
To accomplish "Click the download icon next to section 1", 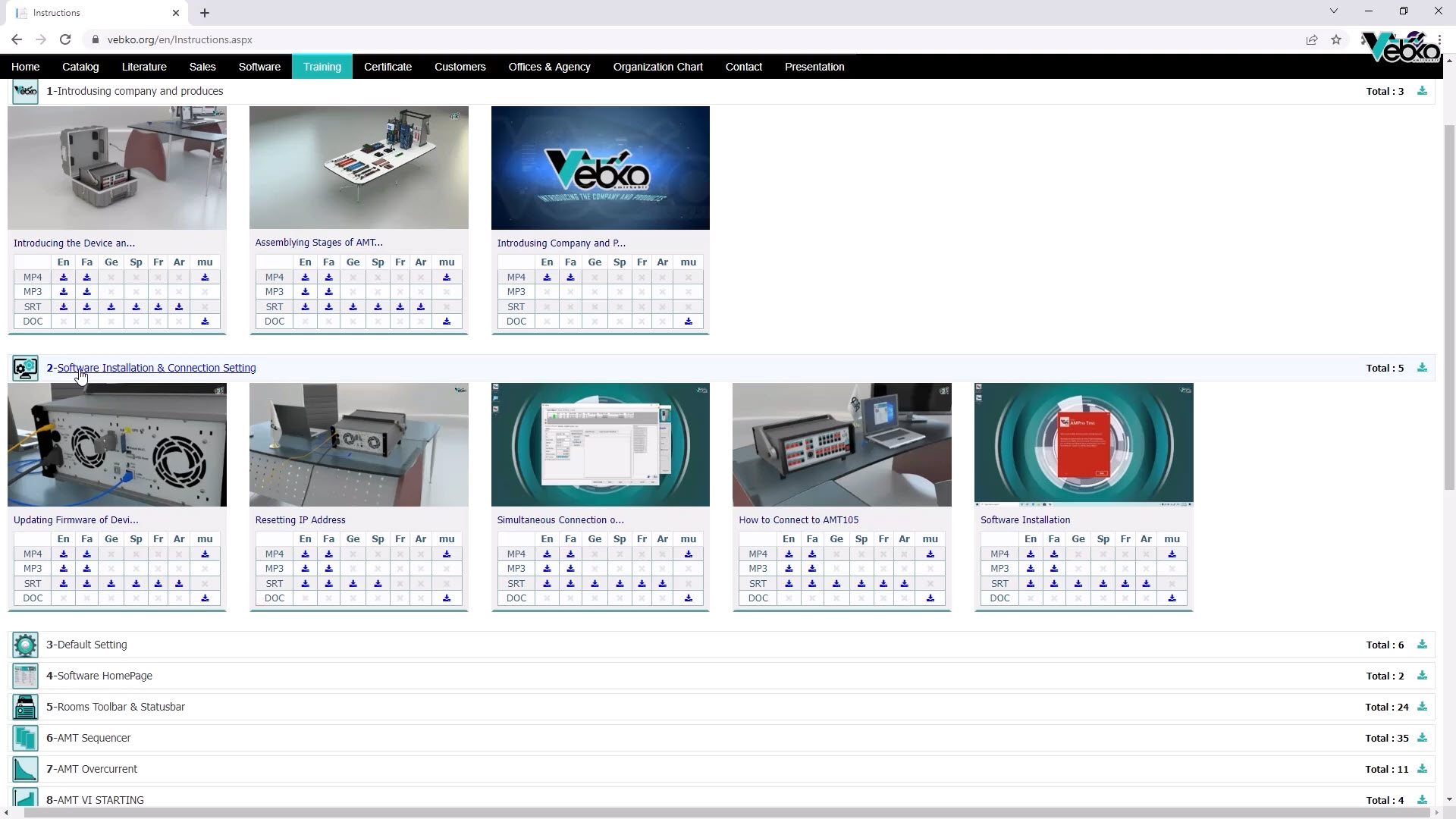I will coord(1423,91).
